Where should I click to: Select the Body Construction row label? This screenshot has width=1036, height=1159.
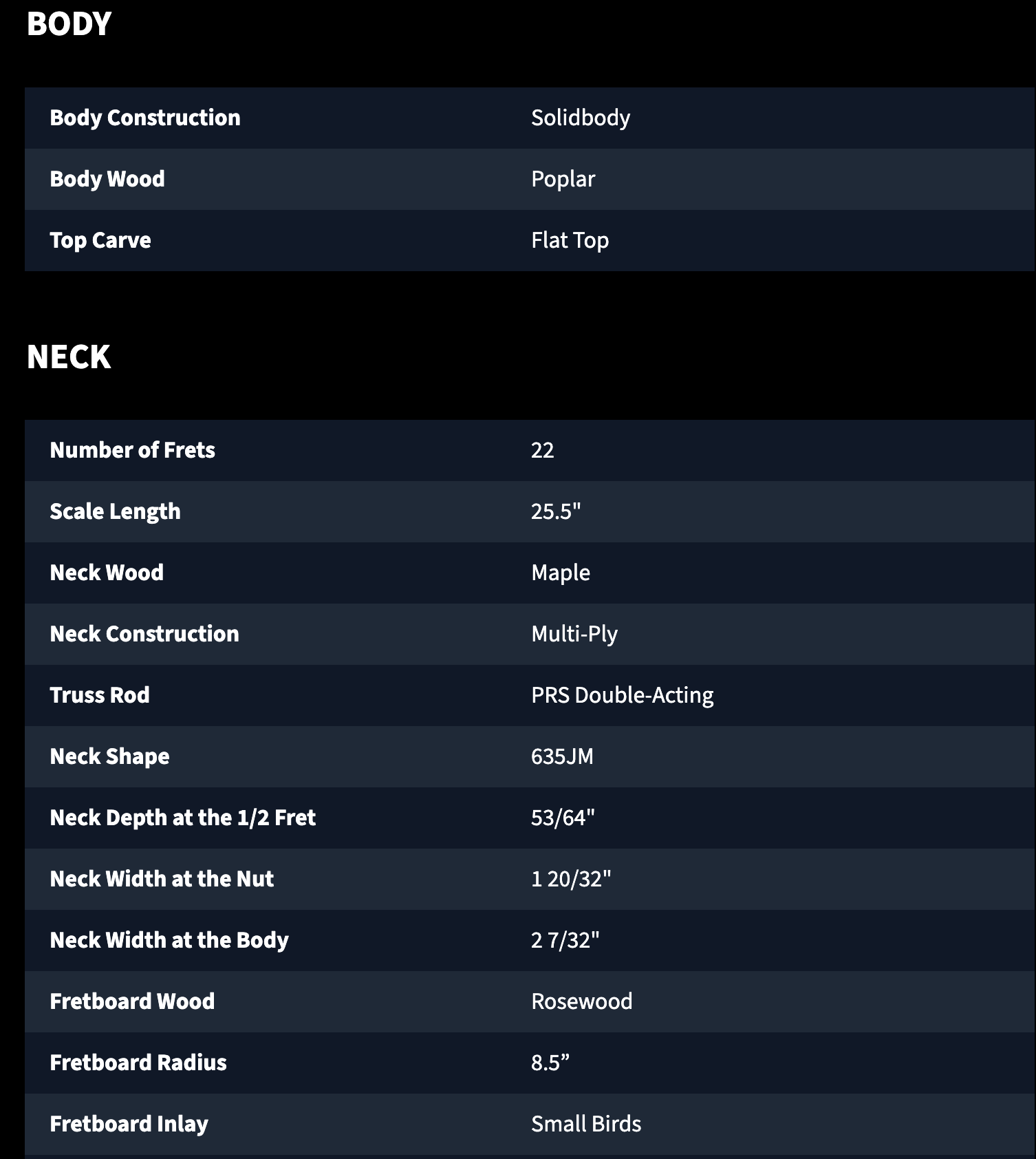point(145,118)
